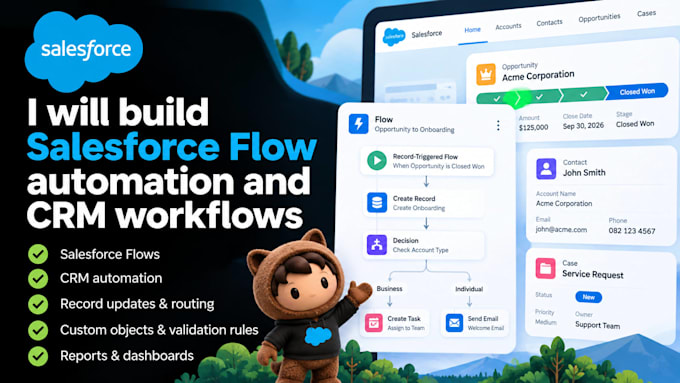Select the Send Email Welcome Email node
This screenshot has width=680, height=383.
click(x=475, y=323)
